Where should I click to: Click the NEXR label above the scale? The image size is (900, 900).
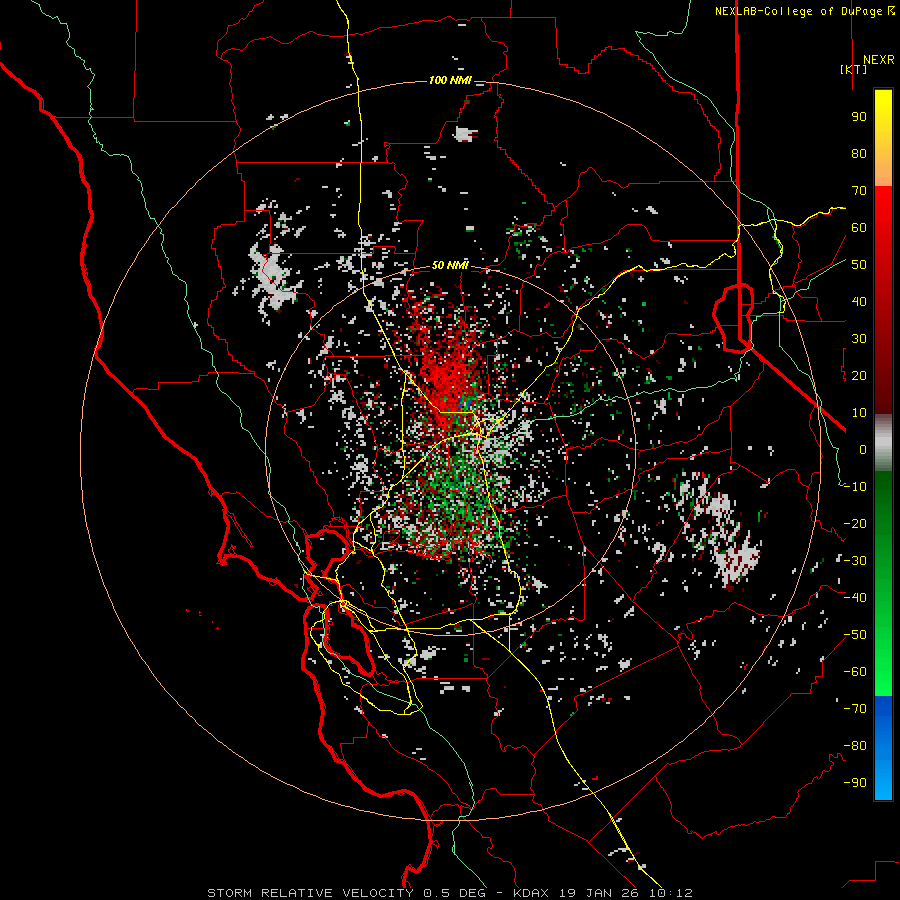click(878, 60)
